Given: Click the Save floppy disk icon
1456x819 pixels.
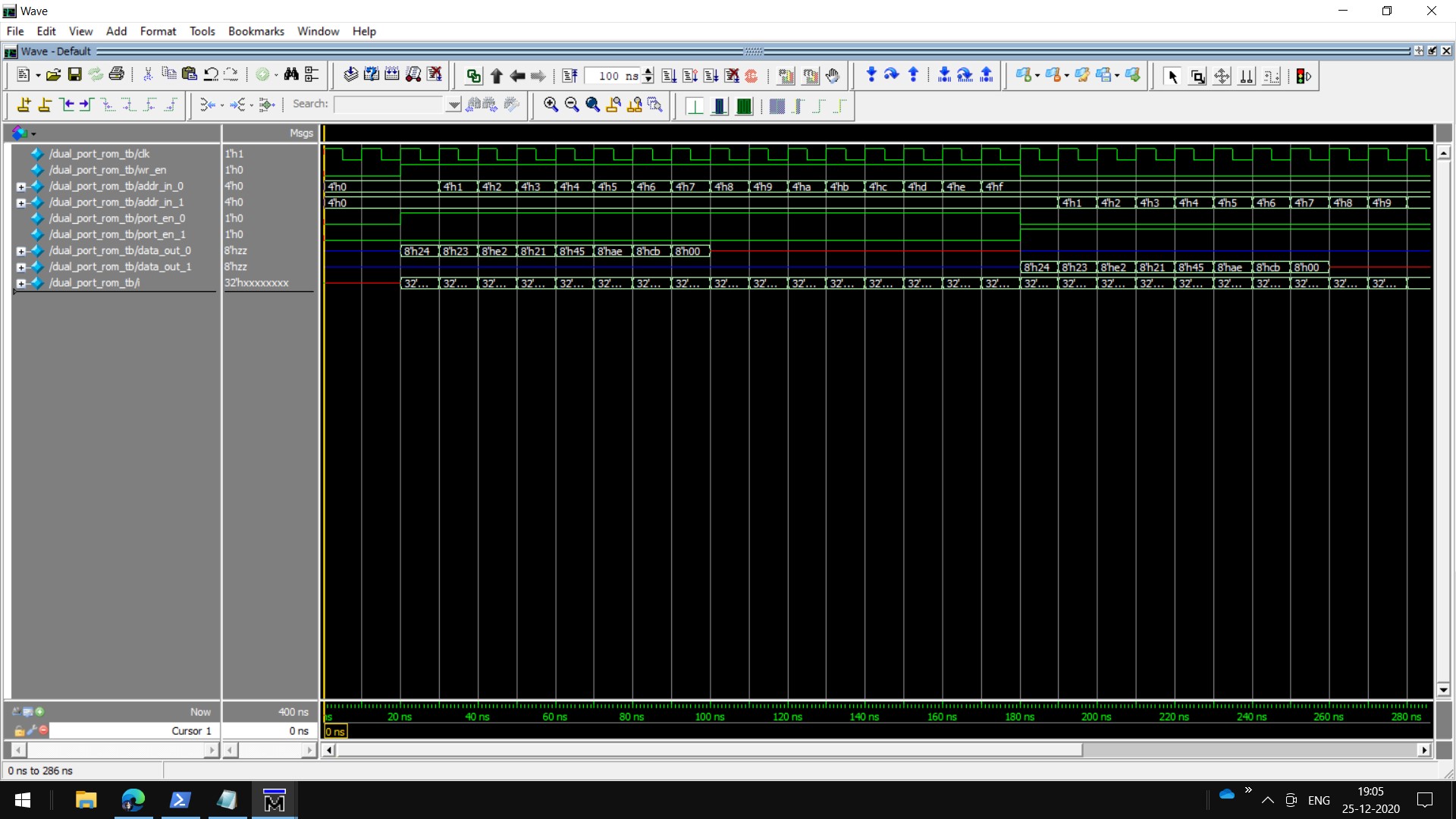Looking at the screenshot, I should coord(74,75).
